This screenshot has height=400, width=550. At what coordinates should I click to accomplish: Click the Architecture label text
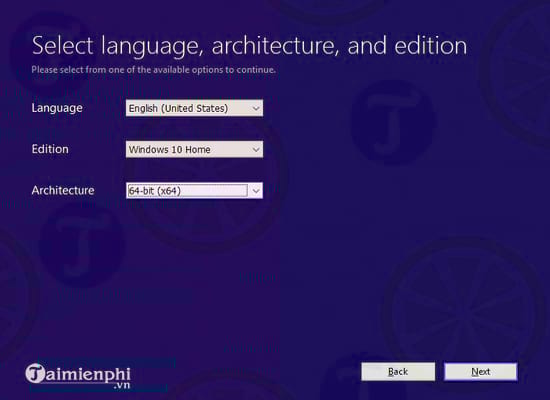[63, 190]
